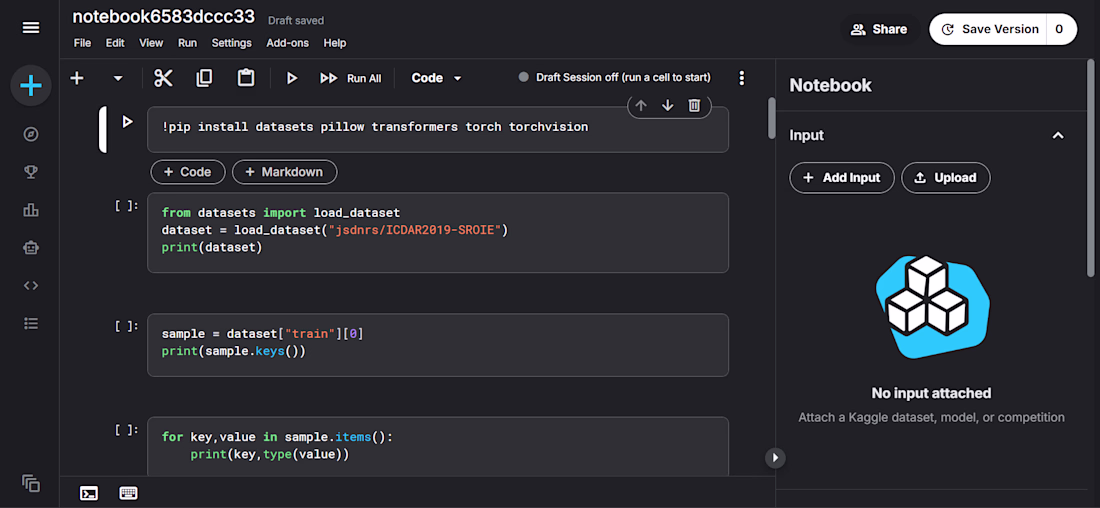This screenshot has width=1100, height=508.
Task: Collapse the Input section chevron
Action: point(1058,135)
